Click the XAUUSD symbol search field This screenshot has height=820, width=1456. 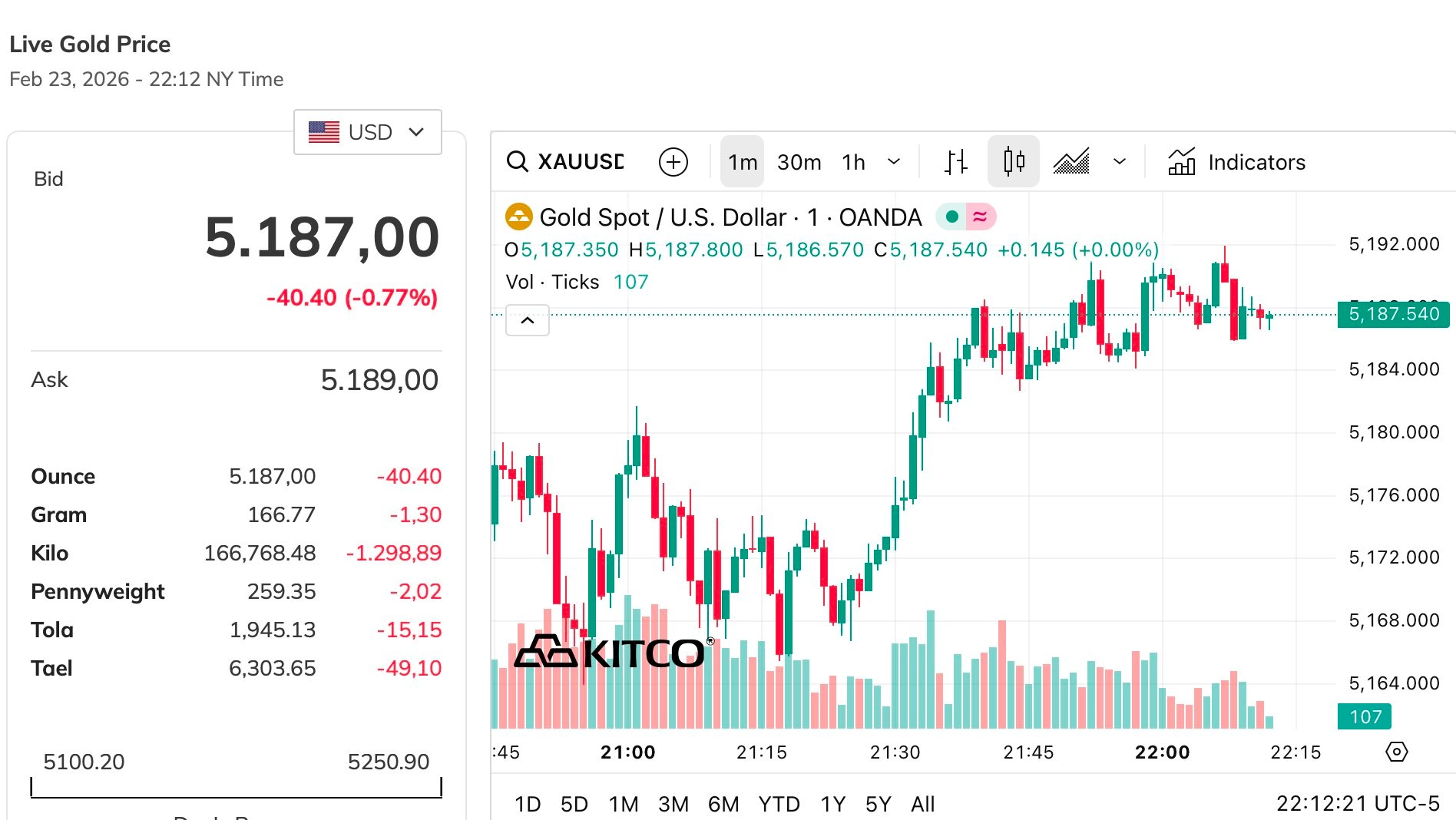[580, 162]
